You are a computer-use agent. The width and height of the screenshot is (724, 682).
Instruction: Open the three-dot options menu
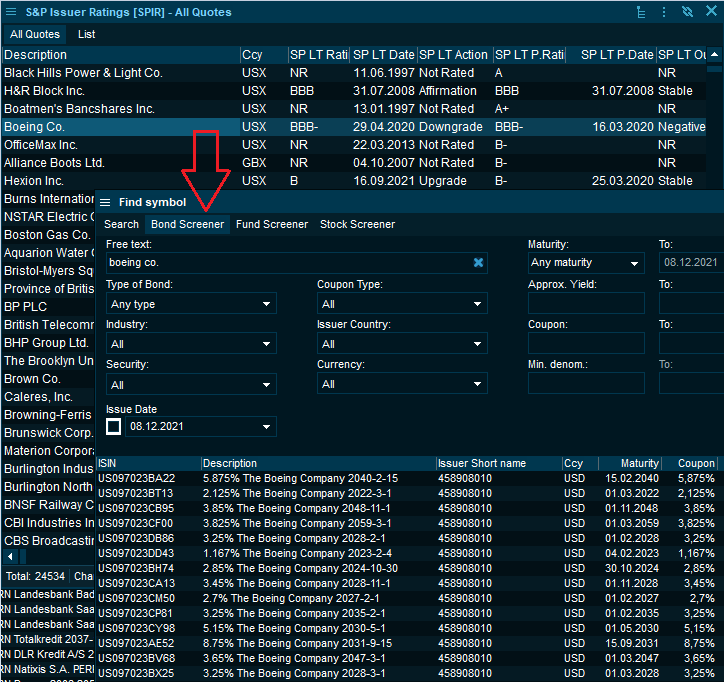(x=664, y=12)
